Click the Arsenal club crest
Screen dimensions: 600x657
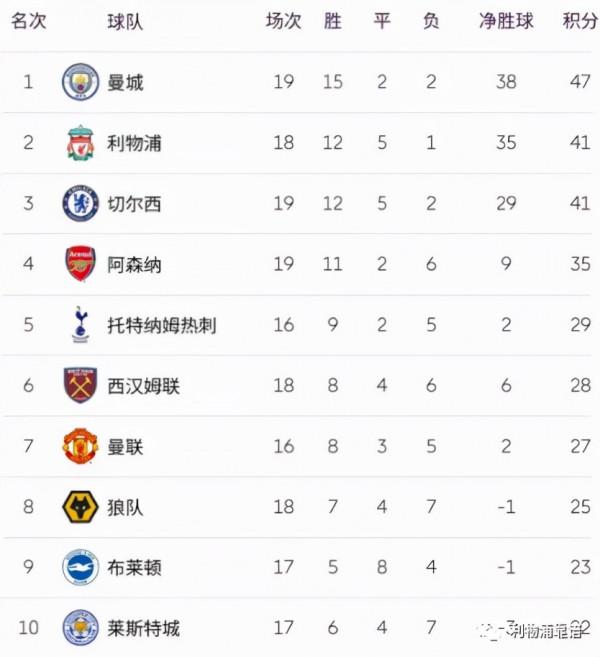tap(81, 264)
